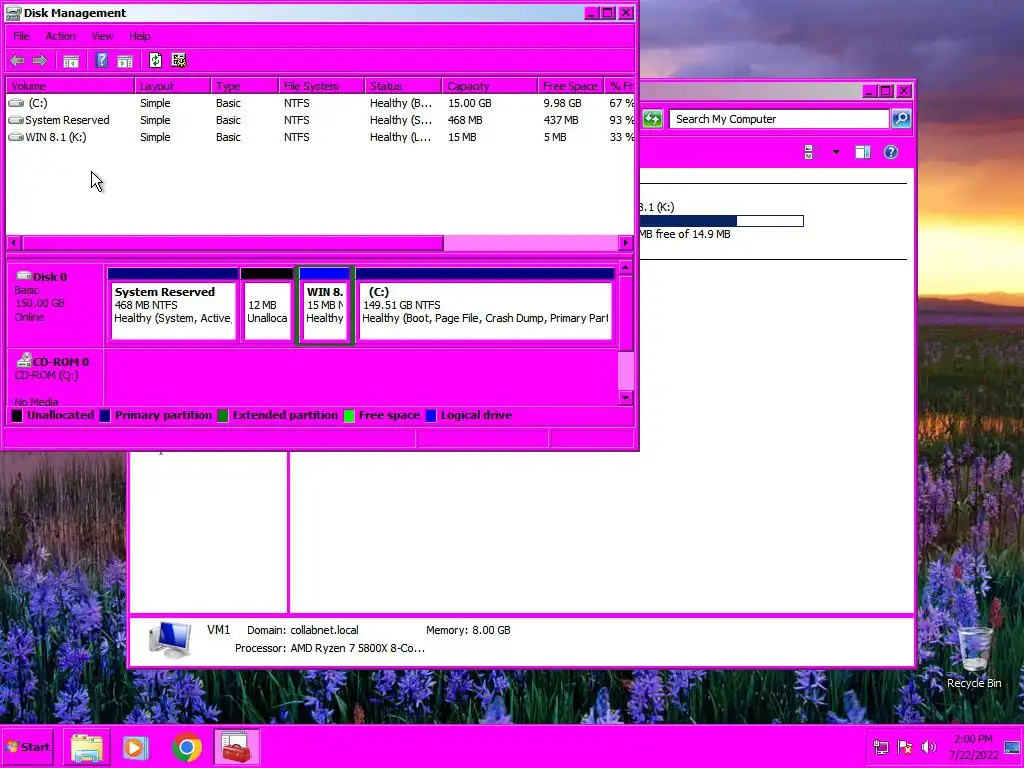The width and height of the screenshot is (1024, 768).
Task: Click the network tray icon
Action: (880, 747)
